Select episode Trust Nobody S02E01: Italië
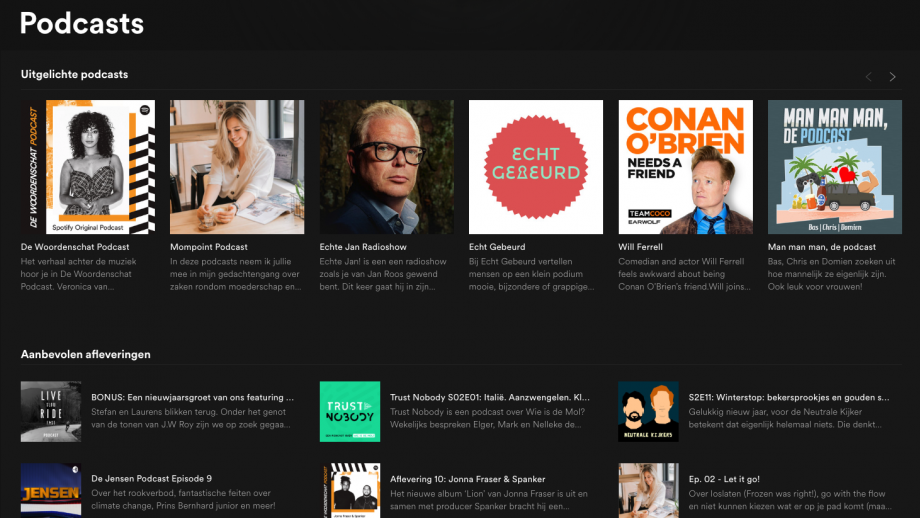 pos(490,398)
